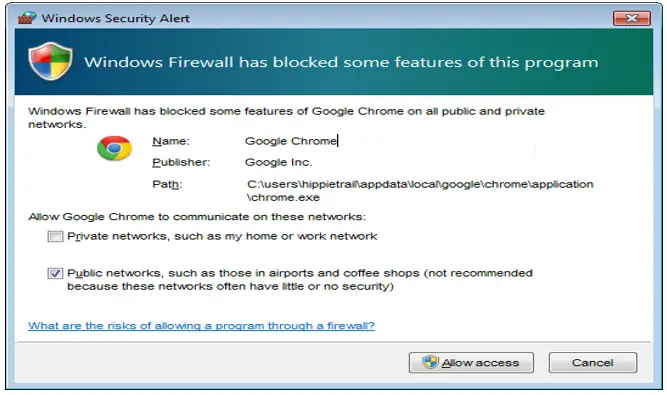The width and height of the screenshot is (667, 395).
Task: Click the Publisher value Google Inc.
Action: [x=279, y=162]
